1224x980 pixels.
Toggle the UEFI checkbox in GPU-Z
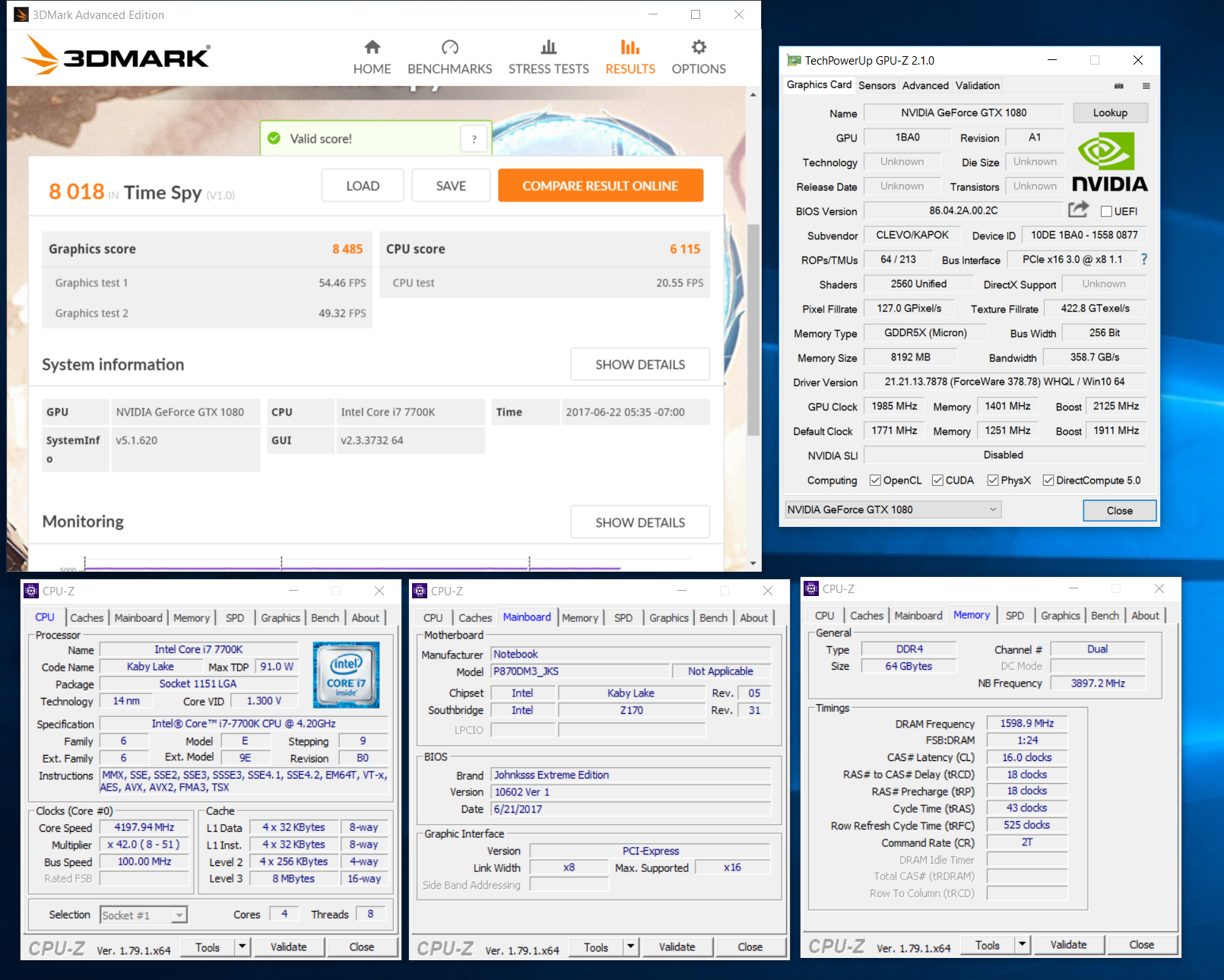(1106, 211)
